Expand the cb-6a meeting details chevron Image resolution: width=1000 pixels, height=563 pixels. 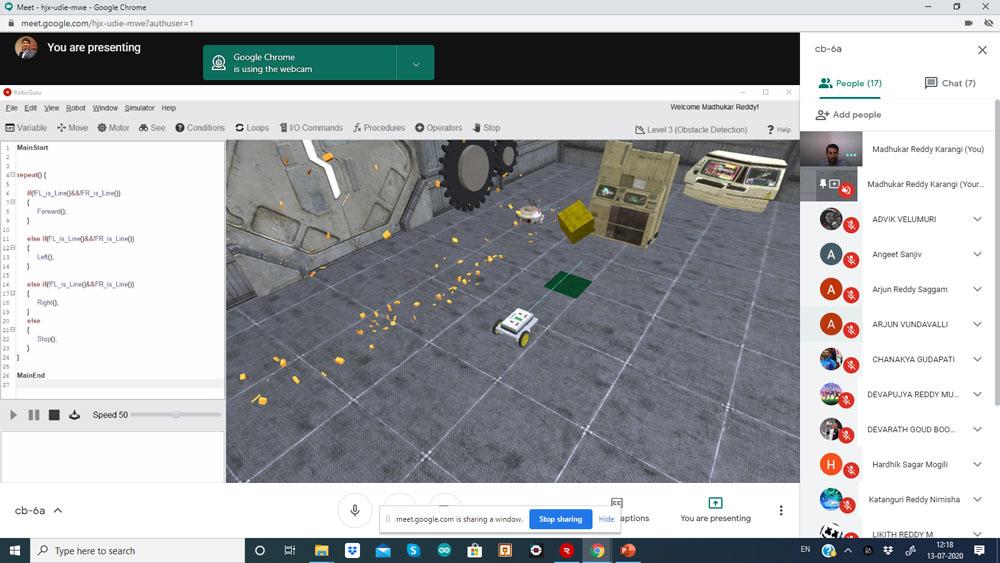(x=58, y=511)
